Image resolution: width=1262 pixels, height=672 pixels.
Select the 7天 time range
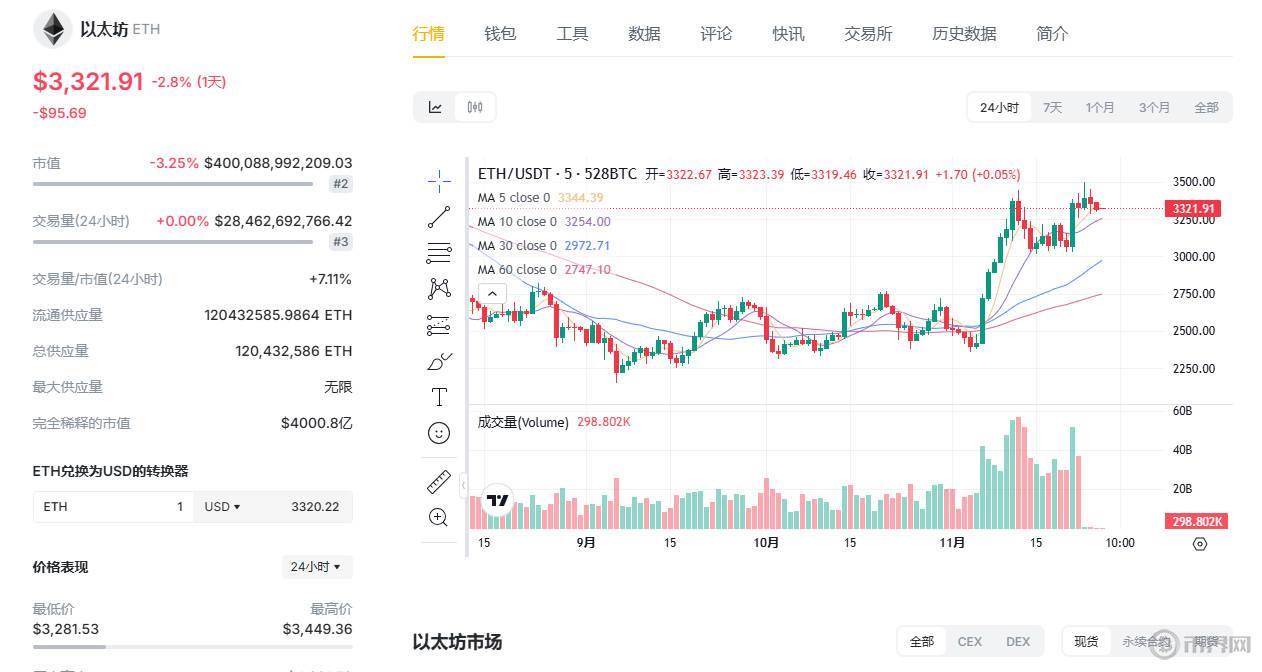point(1052,107)
